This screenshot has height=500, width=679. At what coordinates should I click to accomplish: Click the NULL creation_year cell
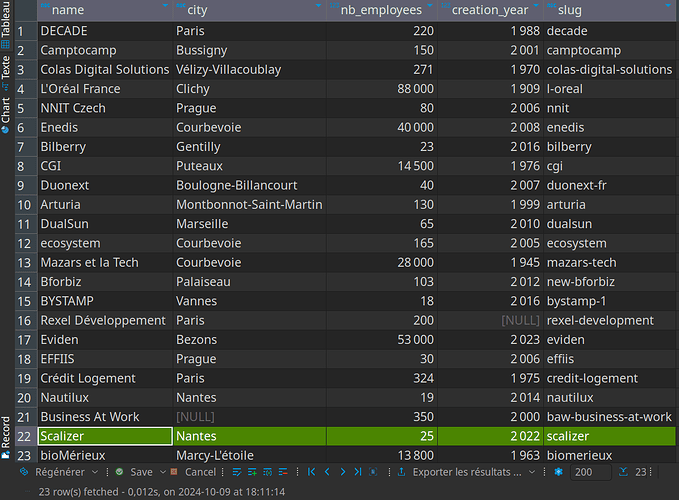[491, 321]
